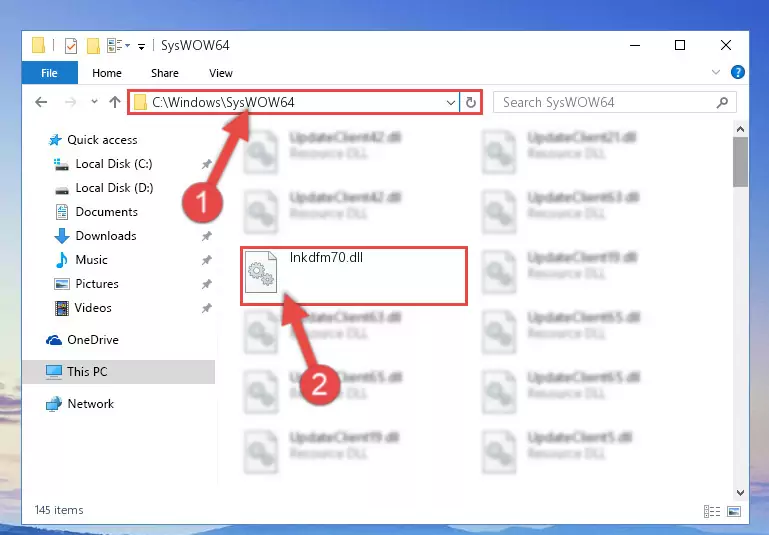The width and height of the screenshot is (769, 535).
Task: Click the pin icon beside Pictures
Action: point(206,284)
